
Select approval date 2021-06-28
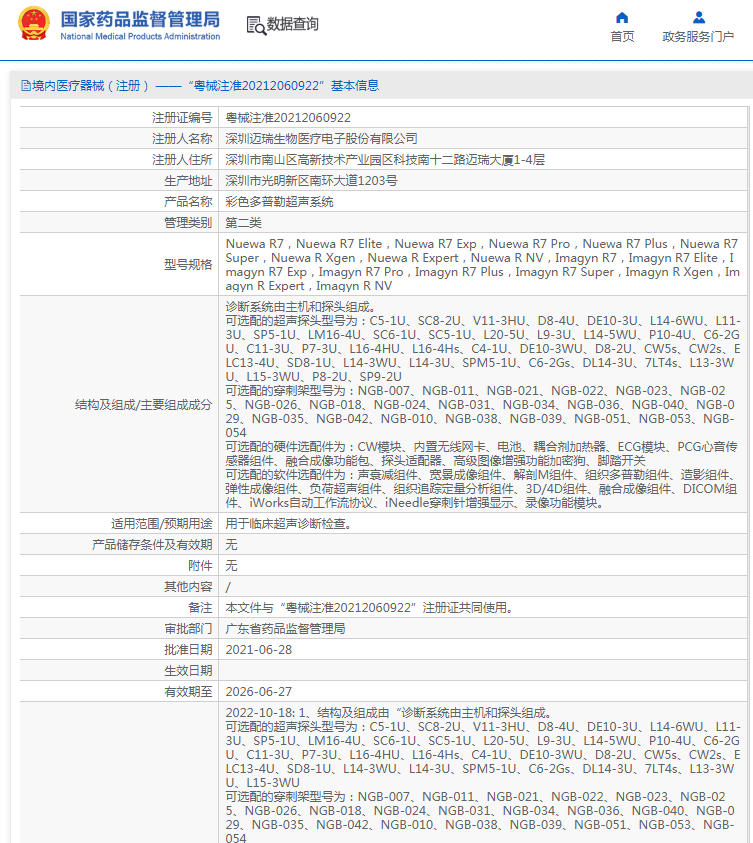[x=259, y=649]
